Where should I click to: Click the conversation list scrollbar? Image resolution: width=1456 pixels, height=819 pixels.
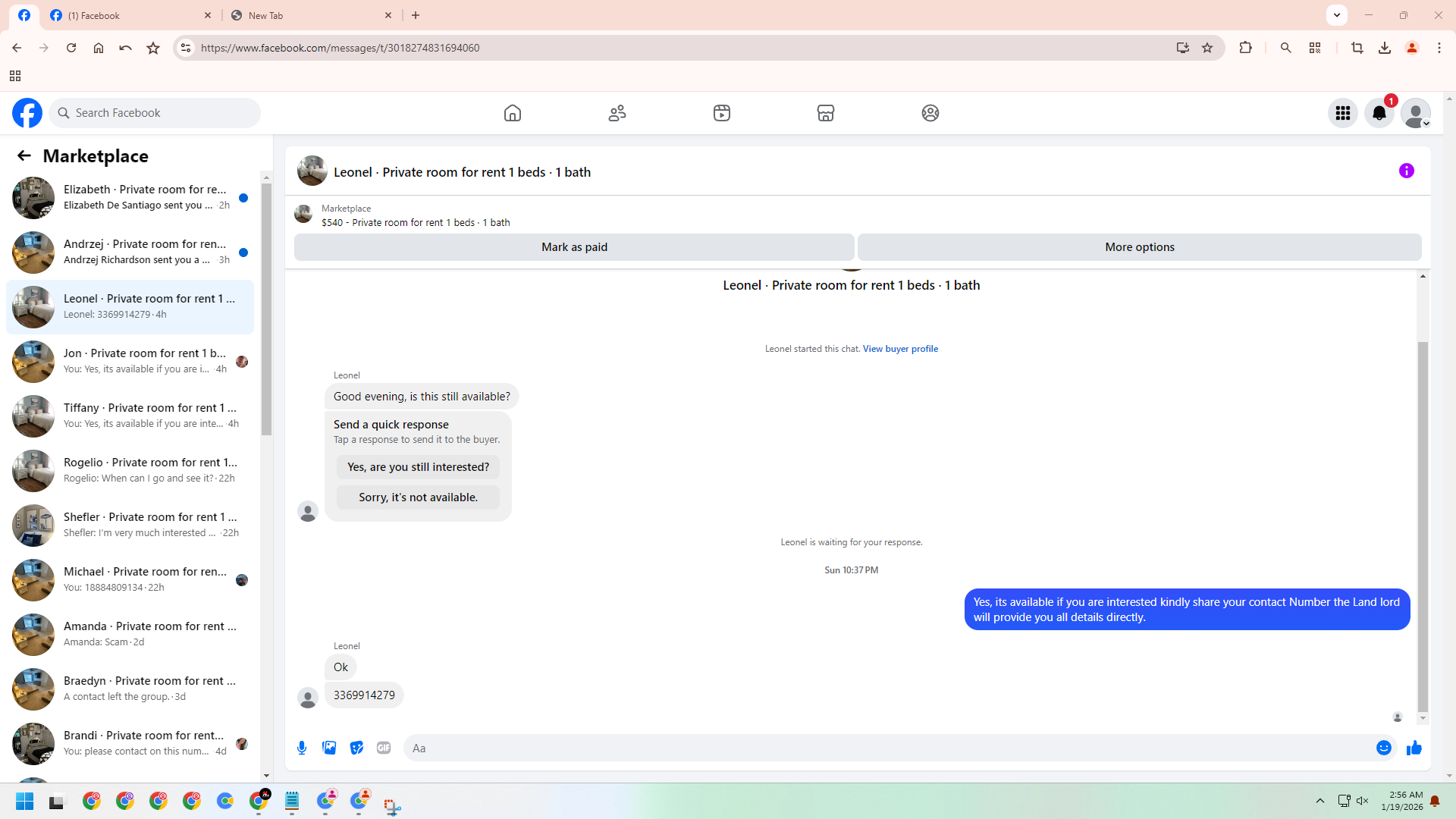(266, 309)
